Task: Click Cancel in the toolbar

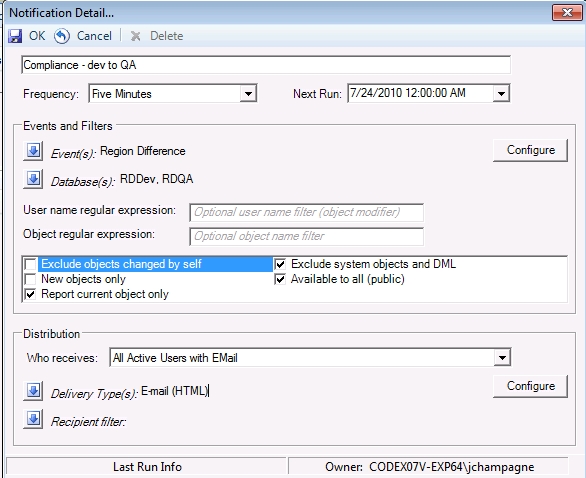Action: pos(94,36)
